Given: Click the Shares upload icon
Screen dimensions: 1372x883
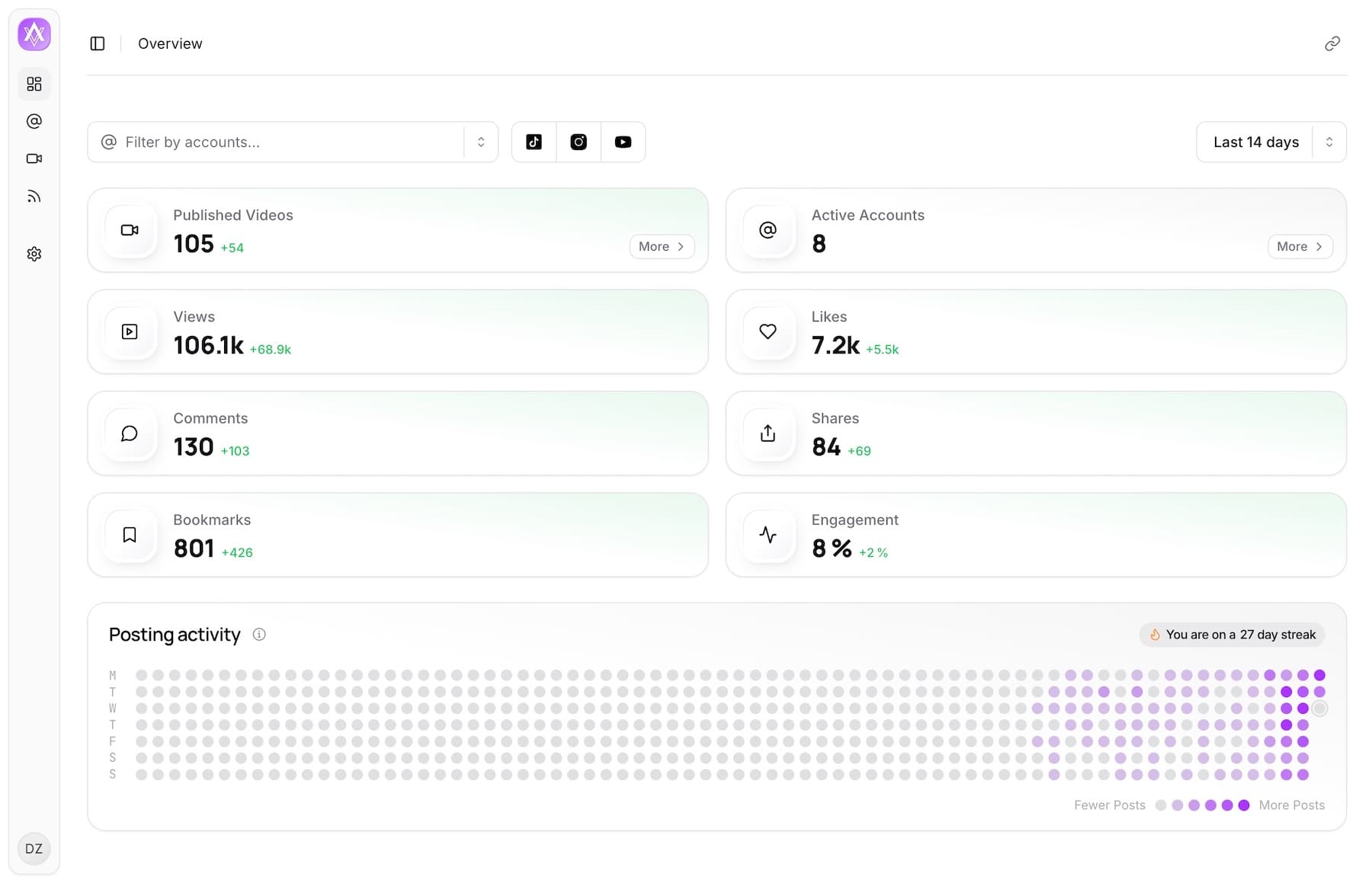Looking at the screenshot, I should 768,434.
